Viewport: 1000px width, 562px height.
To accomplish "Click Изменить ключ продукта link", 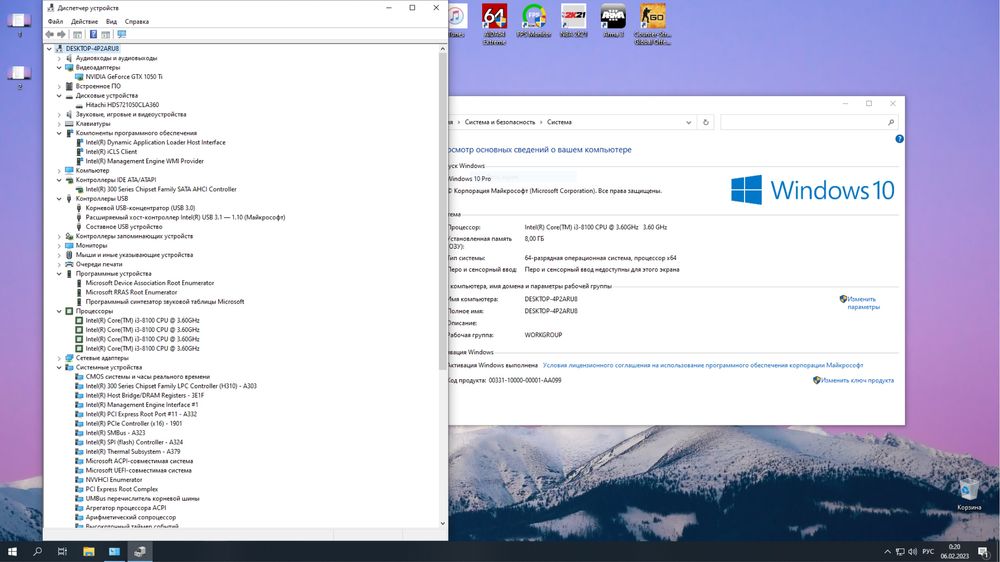I will (857, 380).
